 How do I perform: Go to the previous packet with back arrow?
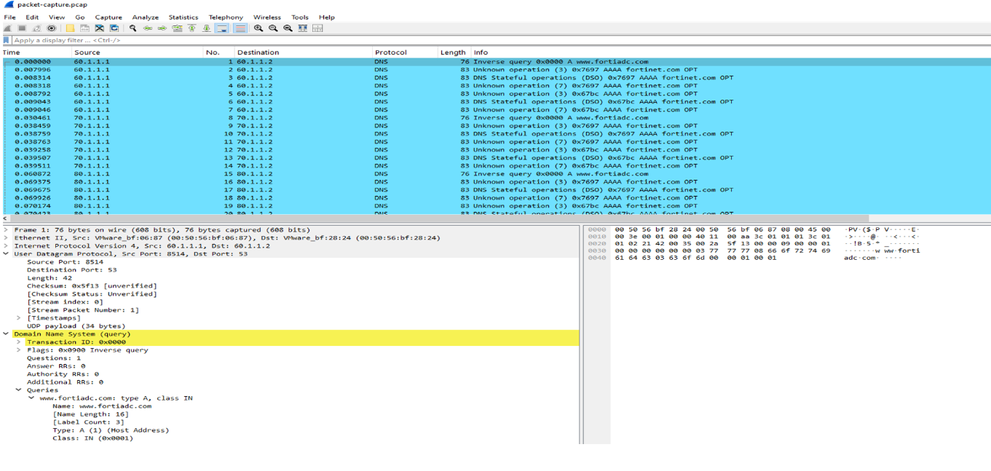tap(148, 28)
